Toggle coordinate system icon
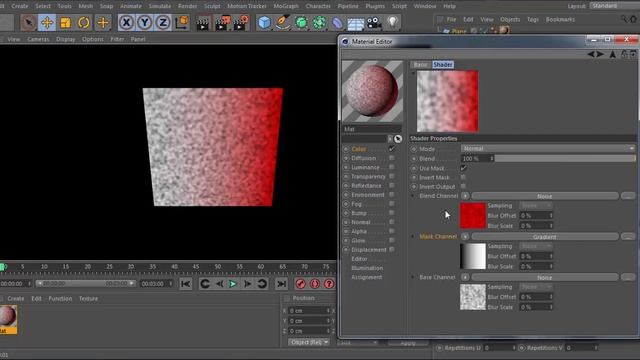The height and width of the screenshot is (360, 640). tap(182, 22)
